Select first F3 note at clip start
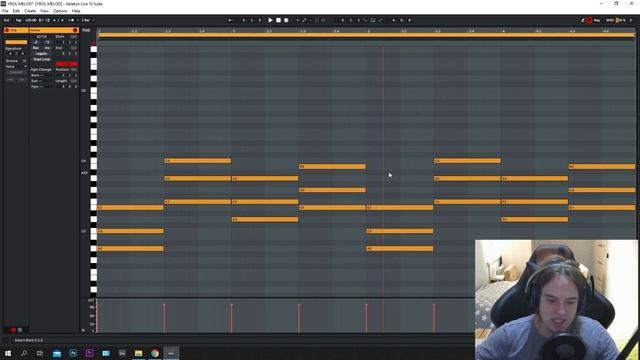 coord(130,208)
